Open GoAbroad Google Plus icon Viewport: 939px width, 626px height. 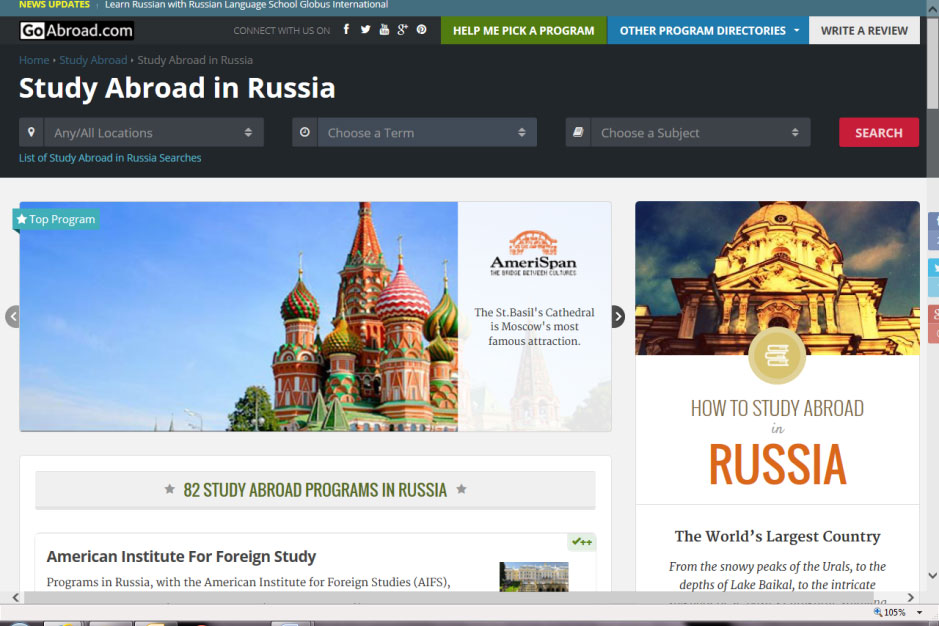[x=402, y=29]
